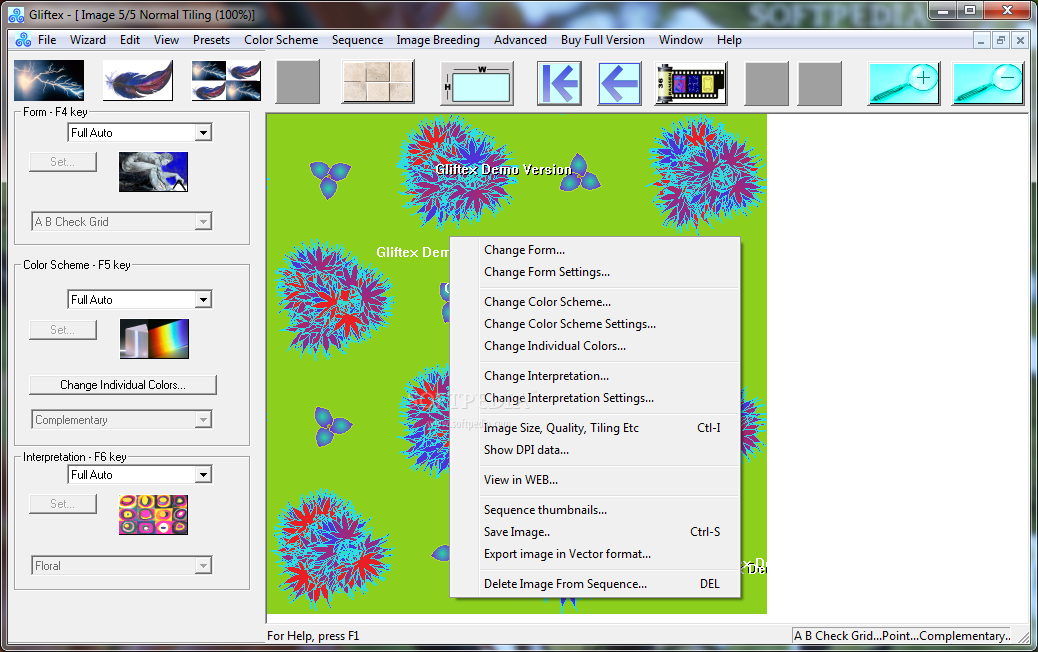Choose Change Color Scheme Settings... entry
1038x652 pixels.
click(594, 324)
